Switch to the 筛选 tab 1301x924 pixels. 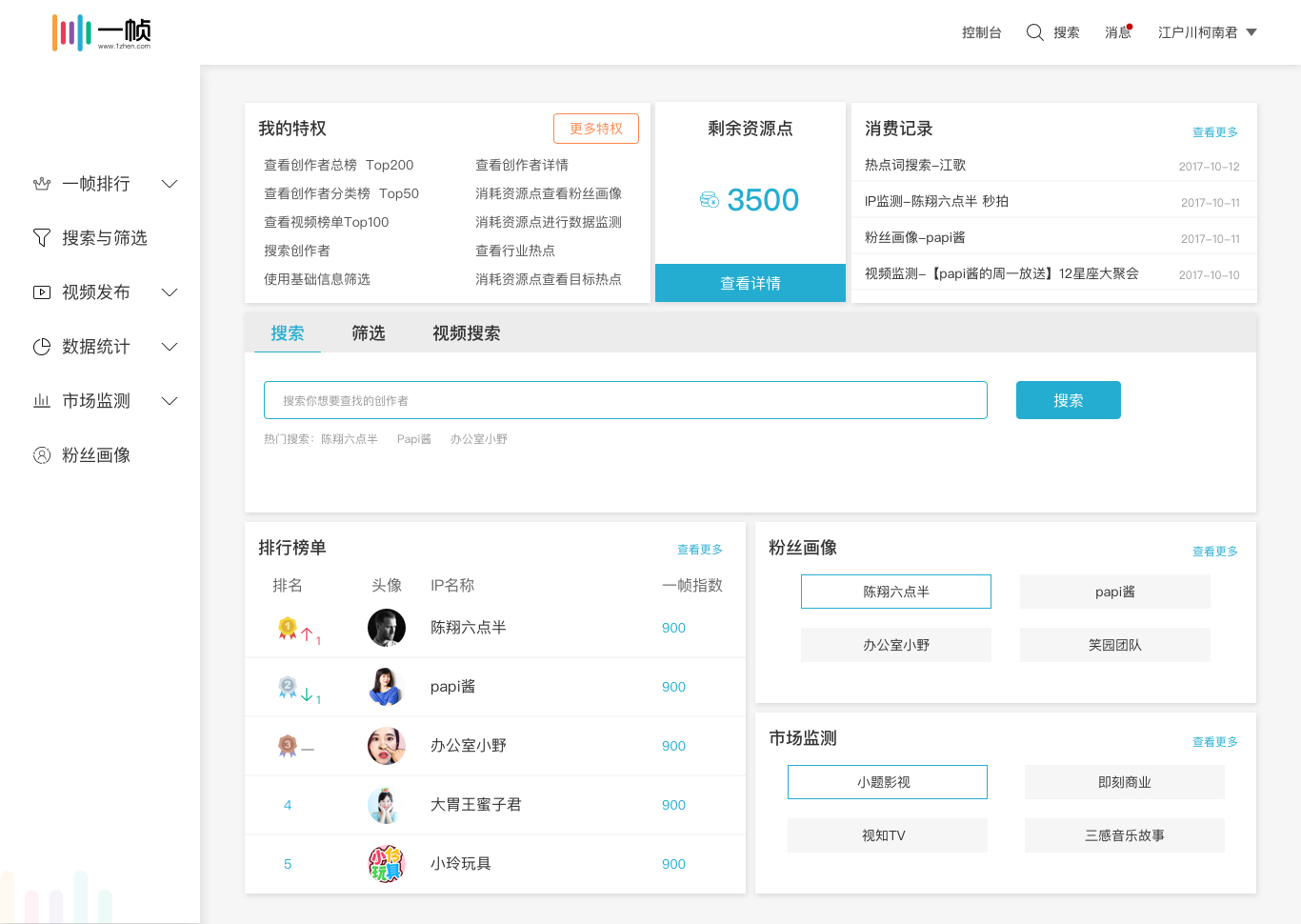click(369, 333)
